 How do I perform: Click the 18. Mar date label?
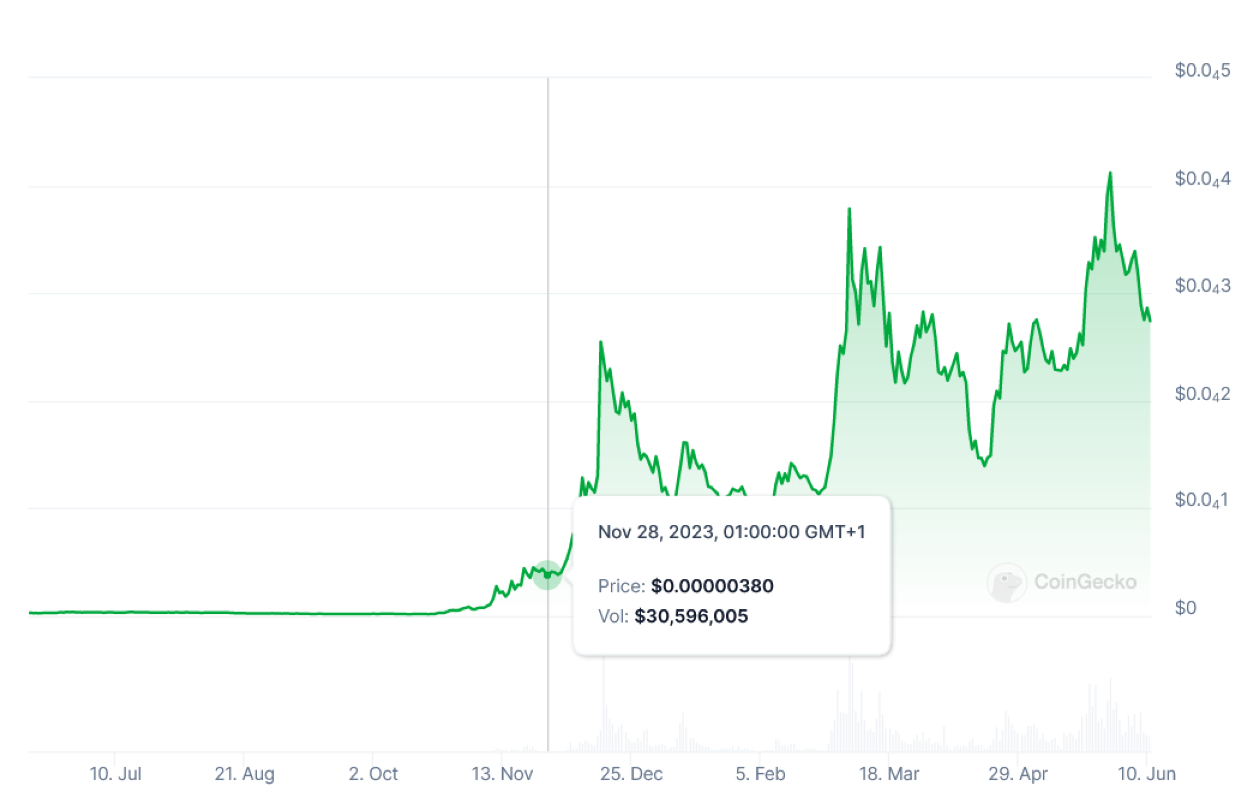pos(889,774)
